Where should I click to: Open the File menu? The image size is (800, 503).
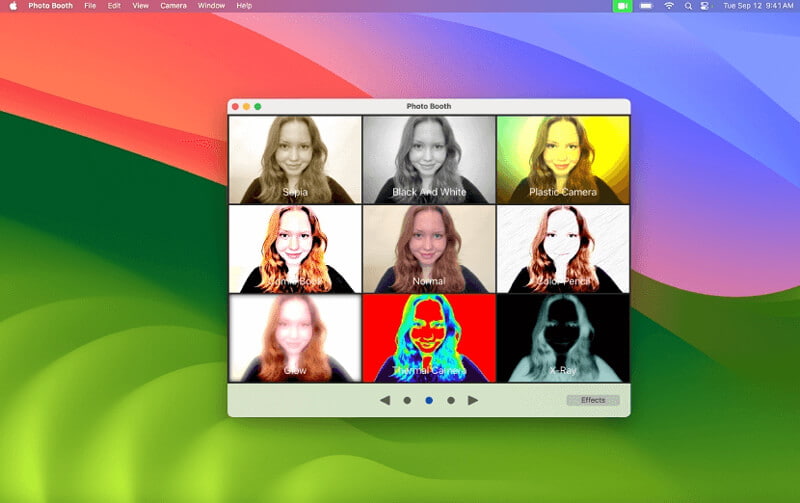click(91, 6)
